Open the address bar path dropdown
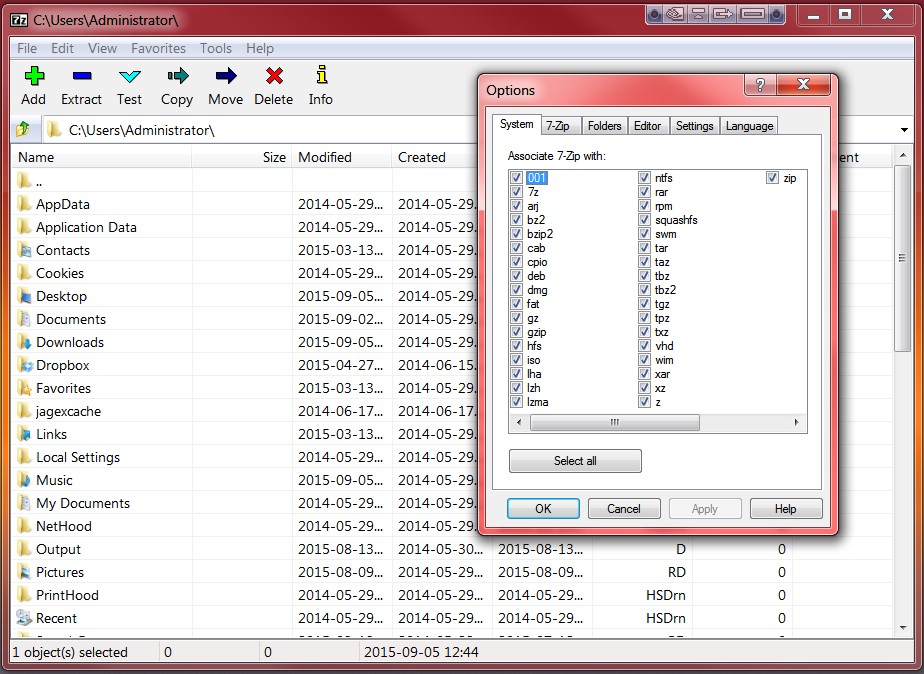 point(905,130)
